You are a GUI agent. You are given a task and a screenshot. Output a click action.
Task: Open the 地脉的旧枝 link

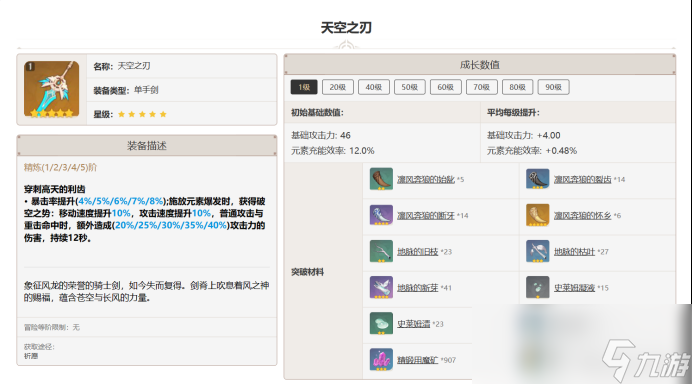click(x=417, y=252)
